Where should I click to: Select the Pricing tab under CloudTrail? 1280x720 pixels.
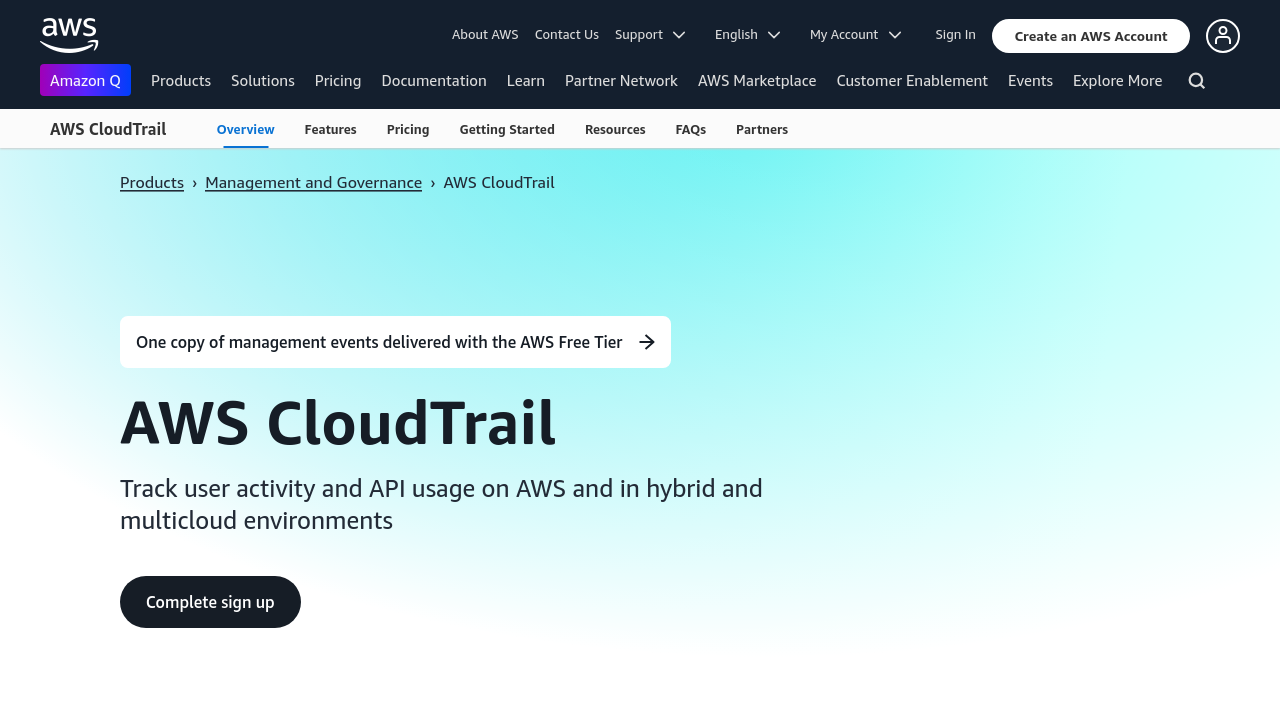click(408, 130)
